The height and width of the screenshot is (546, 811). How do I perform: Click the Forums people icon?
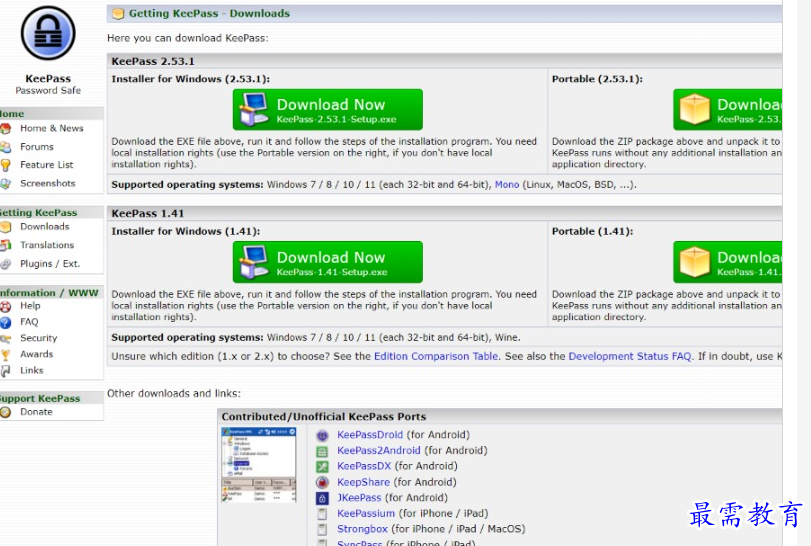tap(6, 147)
